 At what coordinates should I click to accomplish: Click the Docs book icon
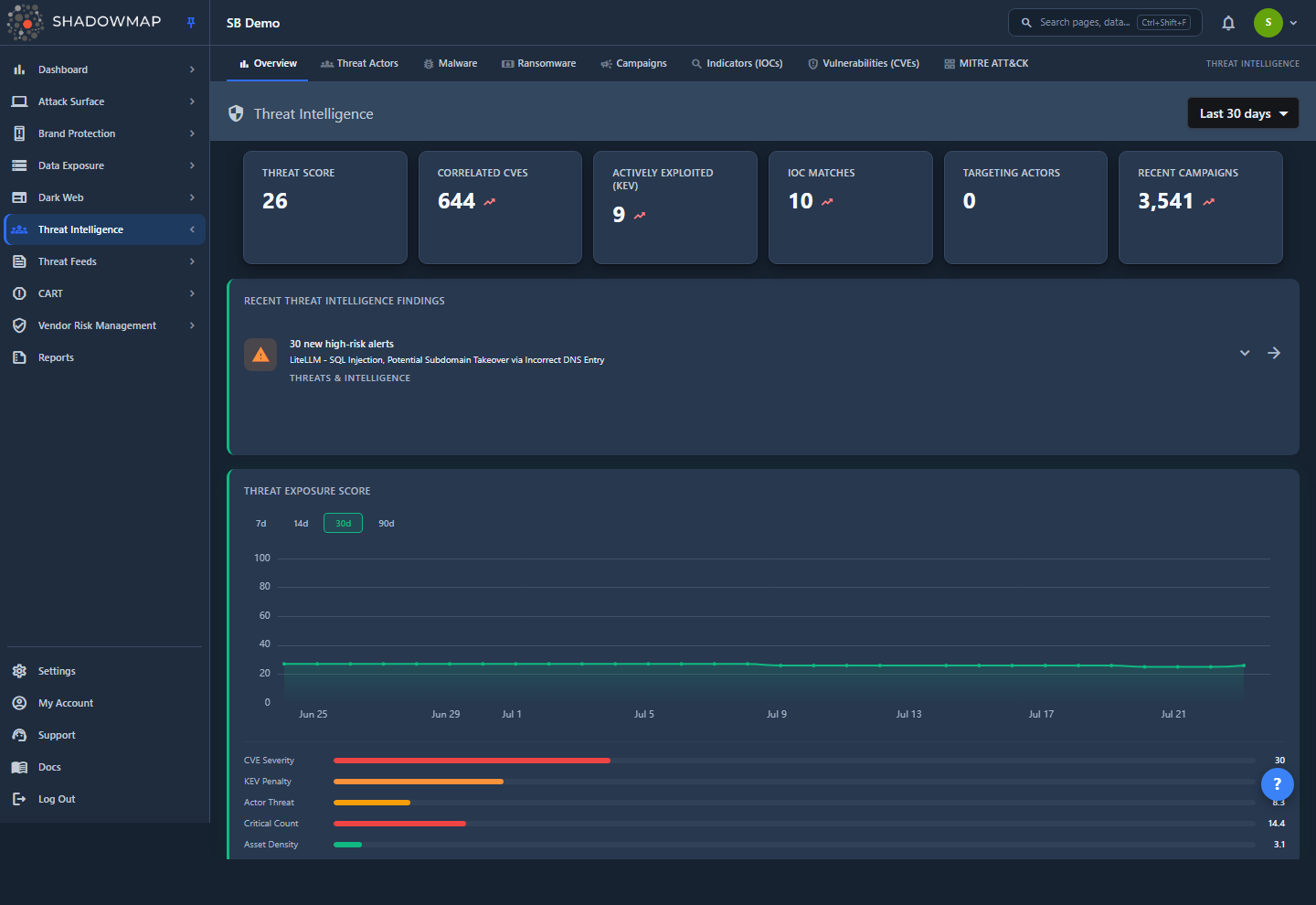pyautogui.click(x=19, y=767)
